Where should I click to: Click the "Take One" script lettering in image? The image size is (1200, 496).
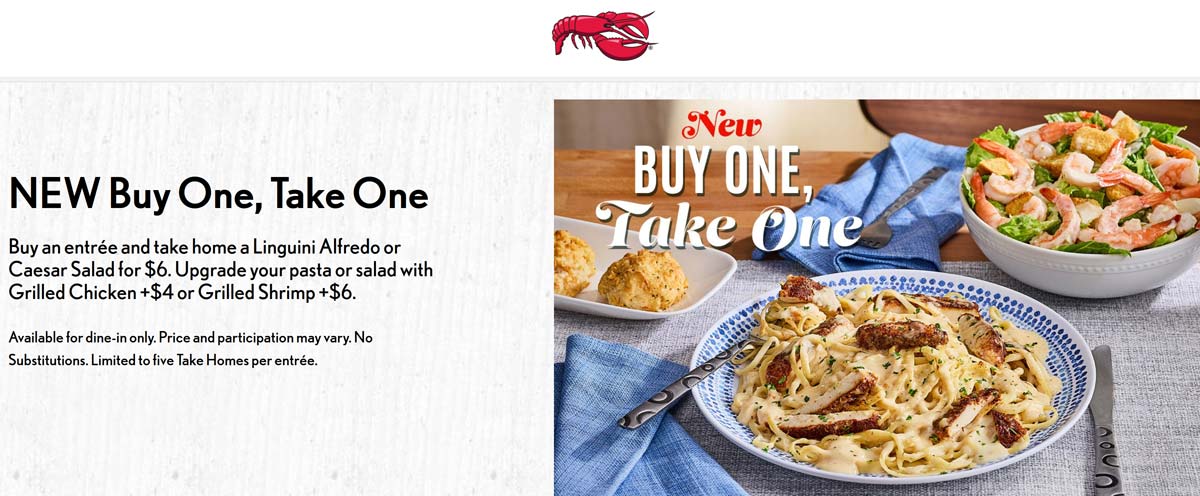coord(729,223)
